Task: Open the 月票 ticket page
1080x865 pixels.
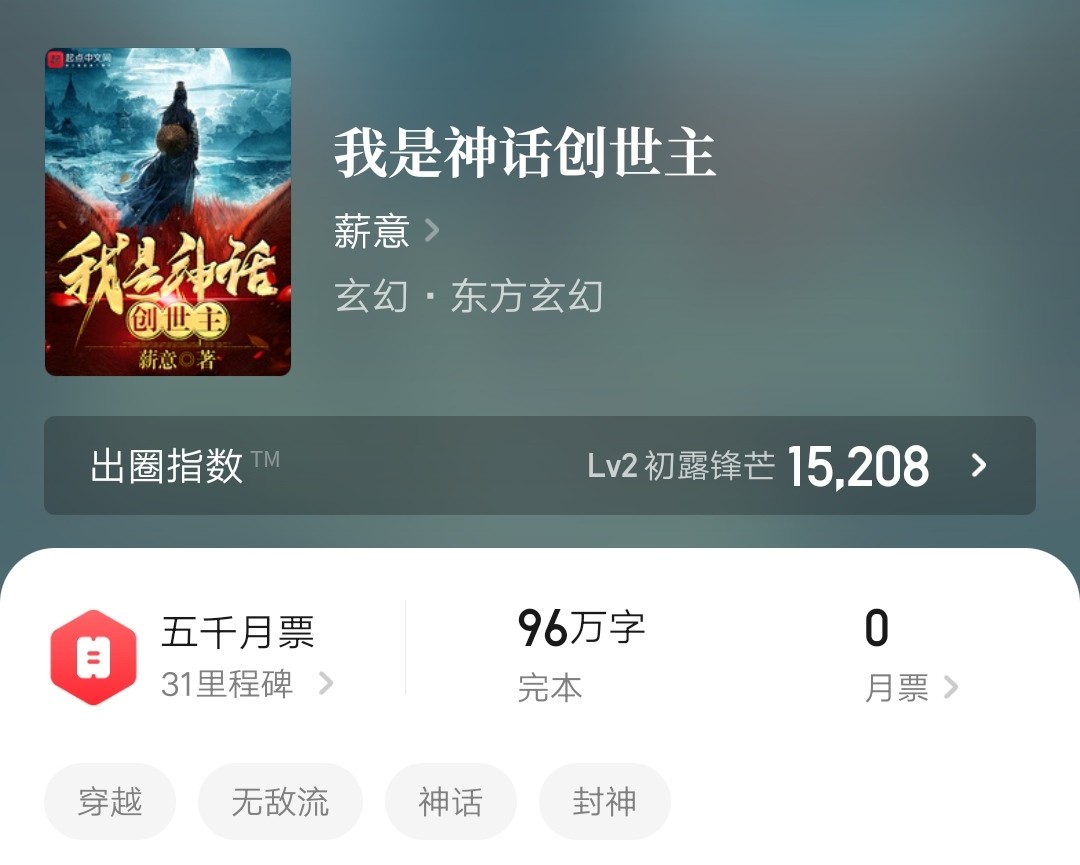Action: (x=897, y=687)
